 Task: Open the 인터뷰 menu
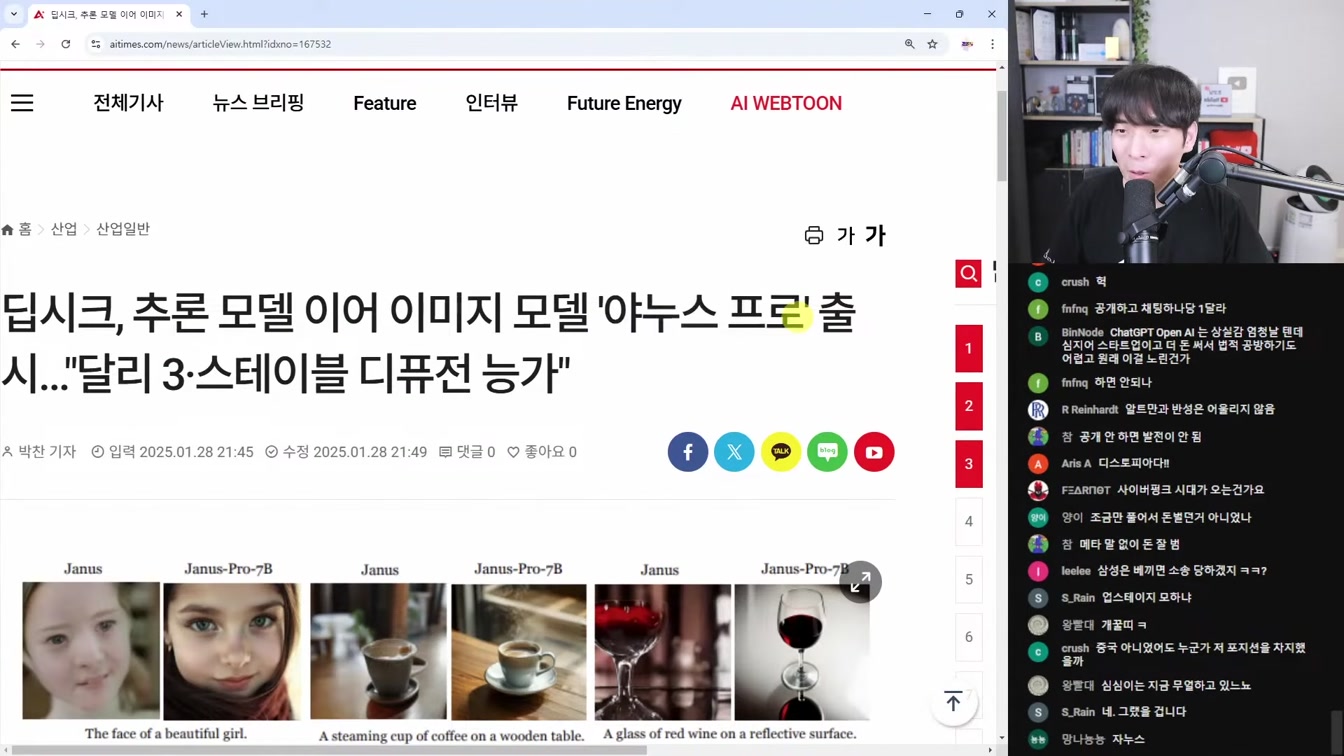(491, 103)
